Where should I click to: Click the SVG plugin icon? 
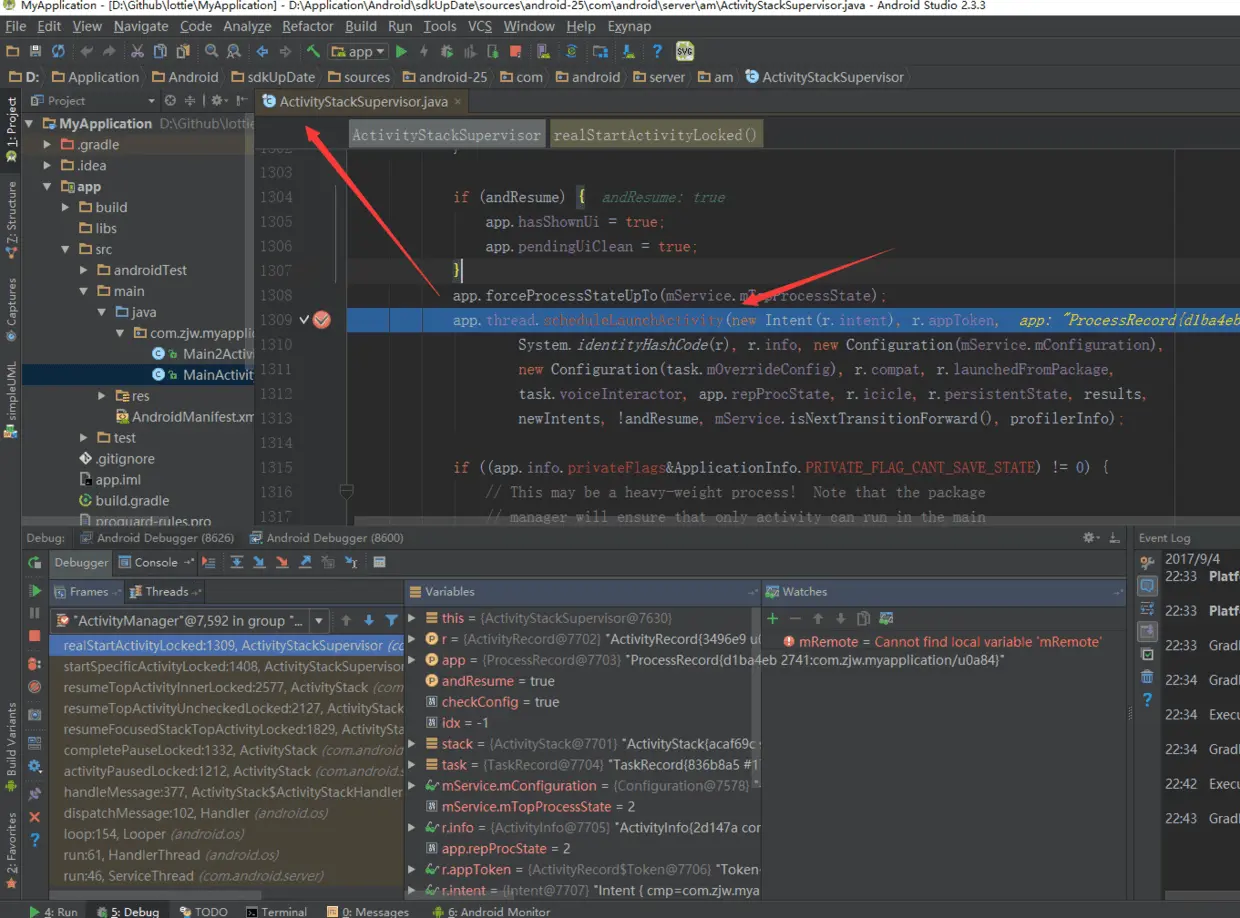[685, 52]
